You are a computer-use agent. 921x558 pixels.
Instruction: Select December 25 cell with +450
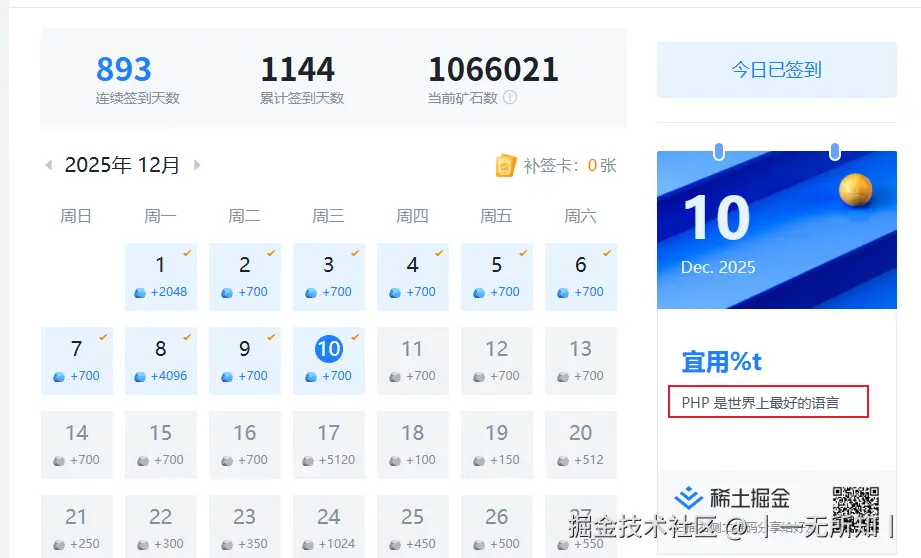point(413,526)
